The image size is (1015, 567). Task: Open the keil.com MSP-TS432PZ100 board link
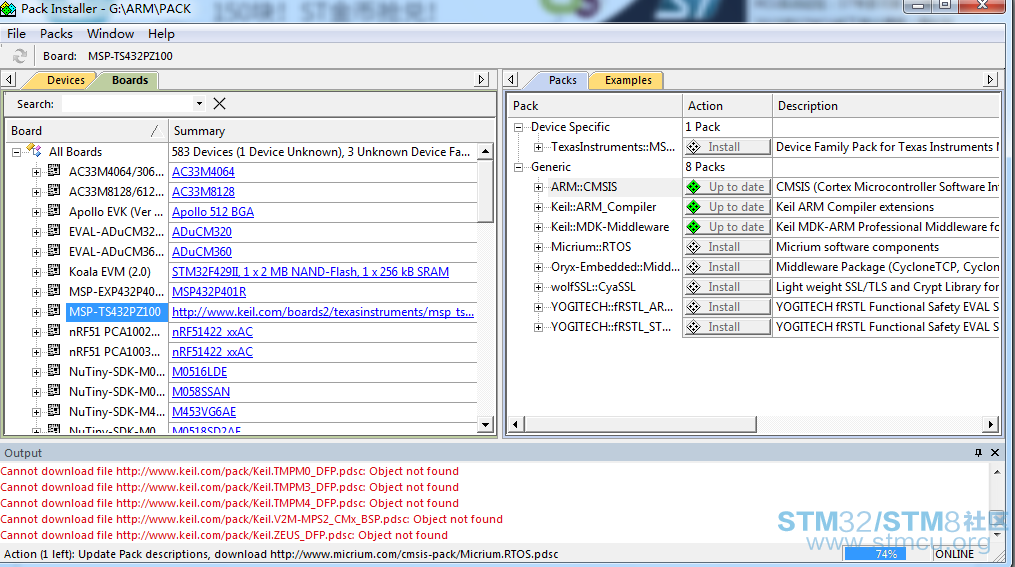pyautogui.click(x=323, y=312)
